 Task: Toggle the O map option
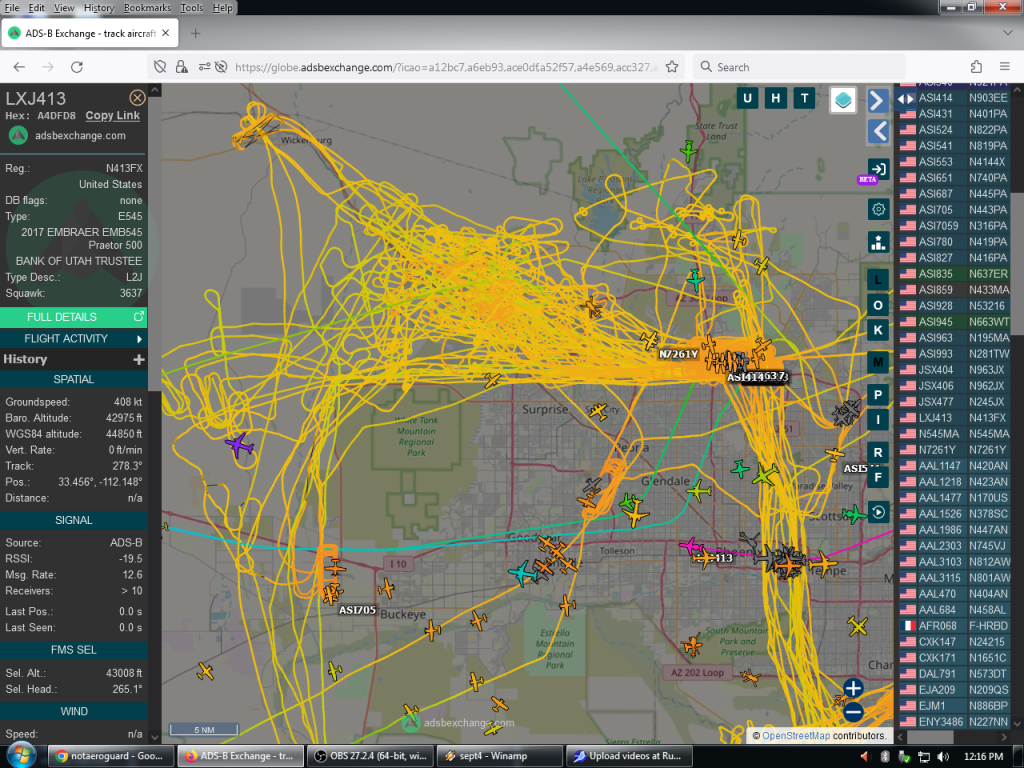878,305
